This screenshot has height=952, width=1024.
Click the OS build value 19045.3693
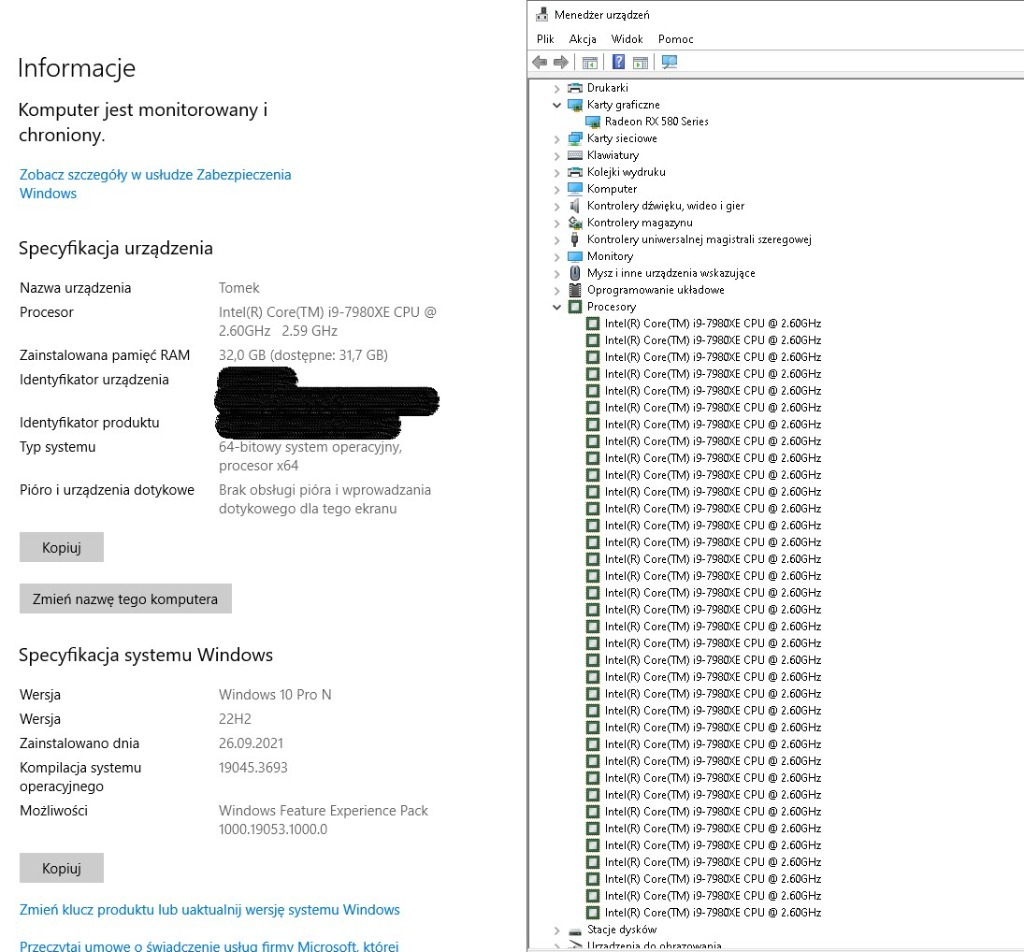point(253,767)
